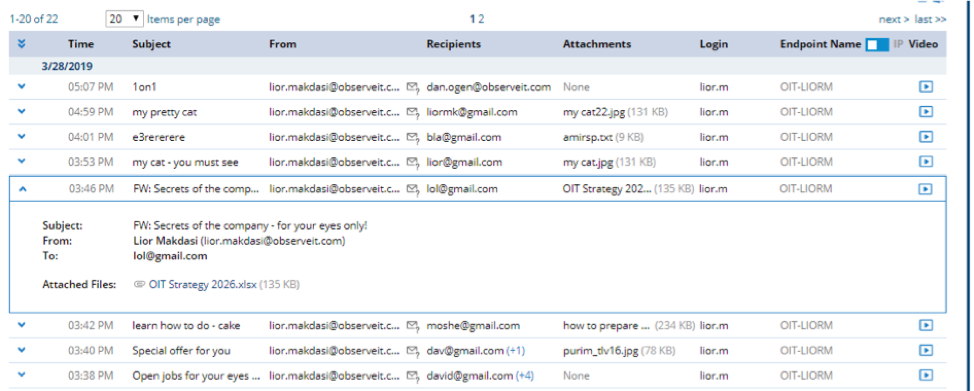
Task: Sort by Recipients column header
Action: [453, 44]
